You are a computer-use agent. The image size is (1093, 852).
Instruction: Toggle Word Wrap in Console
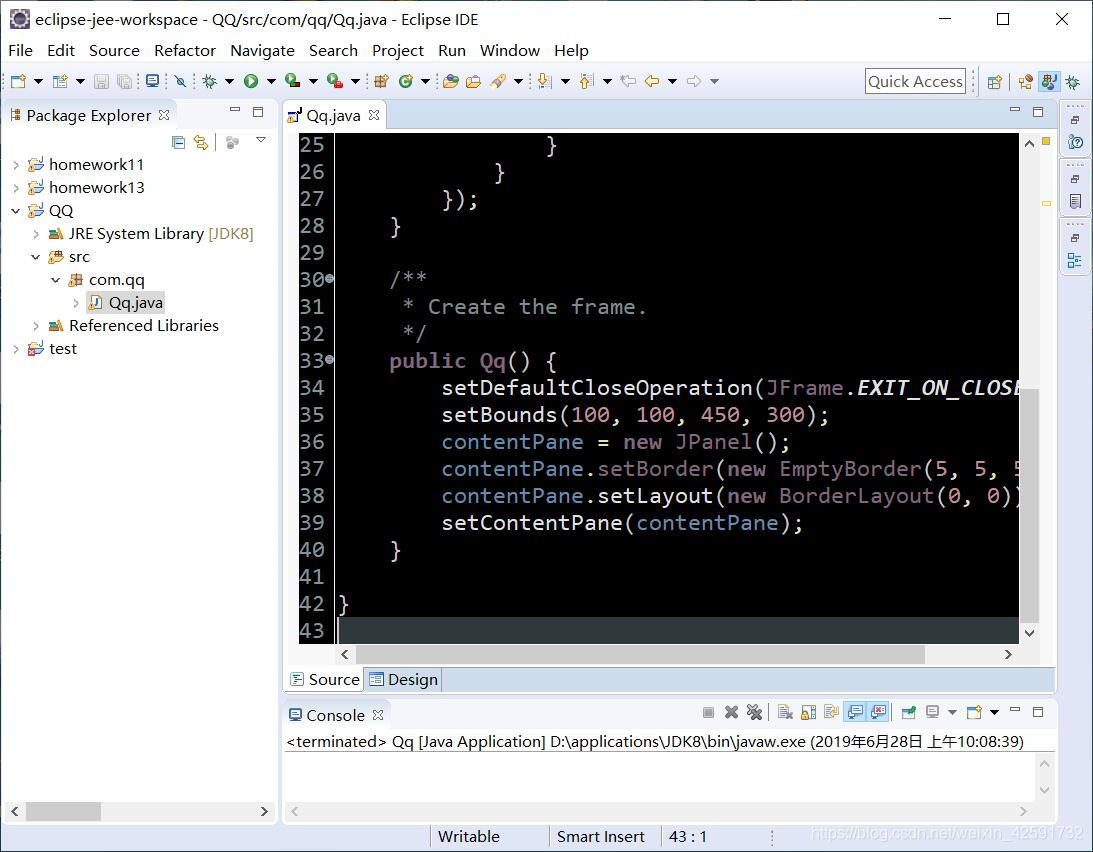831,713
